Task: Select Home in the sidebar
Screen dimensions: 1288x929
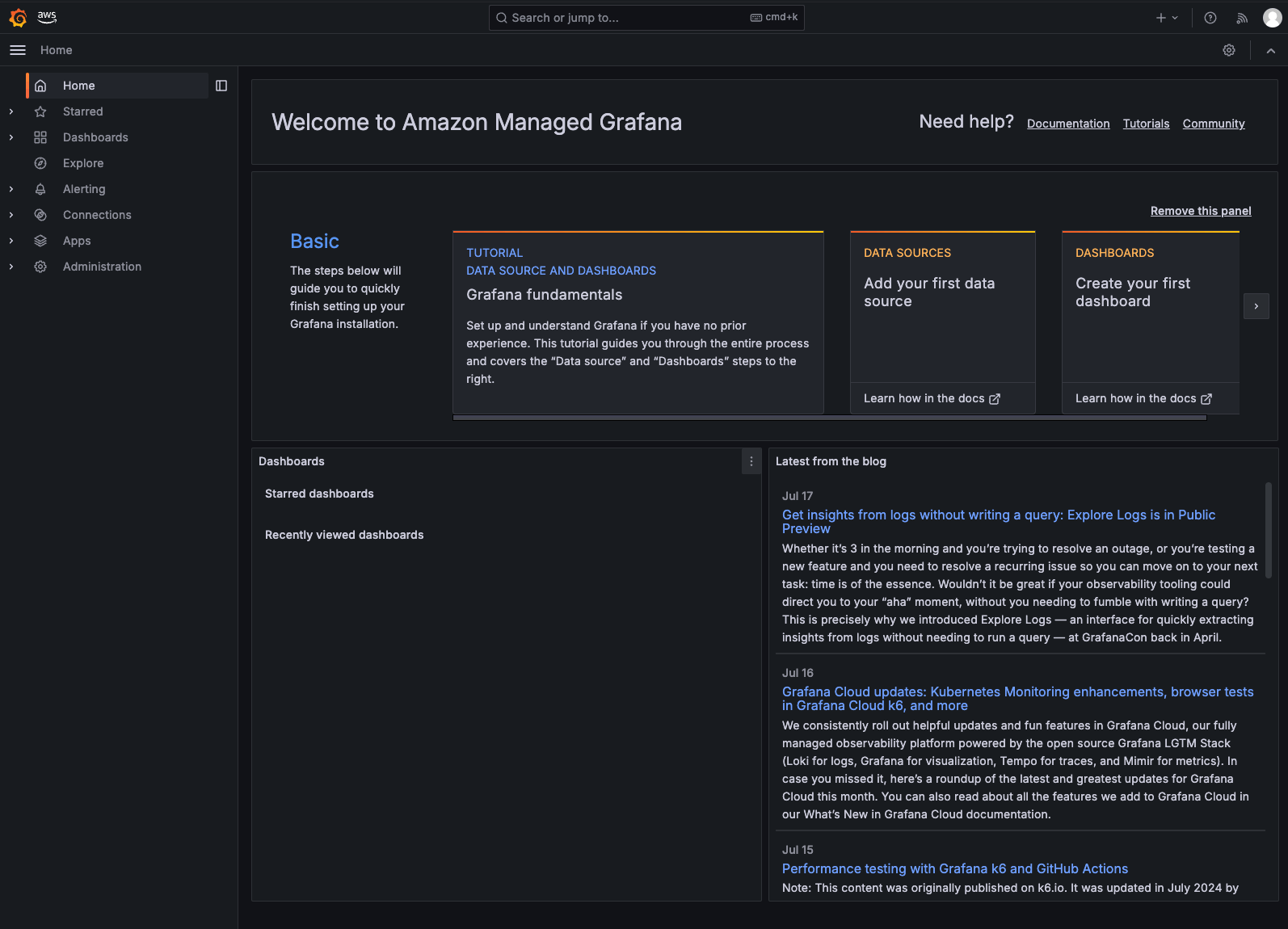Action: click(117, 86)
